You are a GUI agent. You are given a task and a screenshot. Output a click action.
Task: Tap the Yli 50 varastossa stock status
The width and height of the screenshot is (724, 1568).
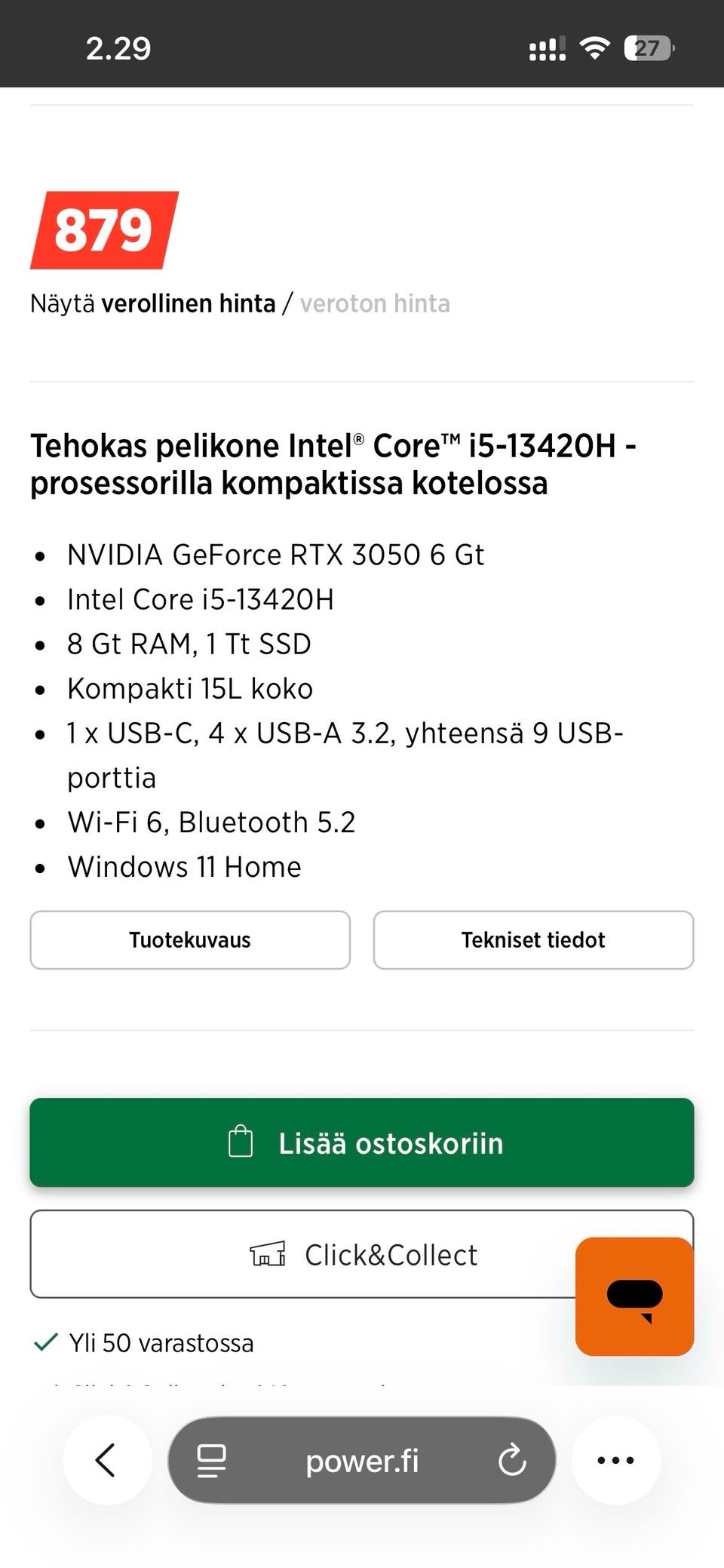click(x=161, y=1343)
